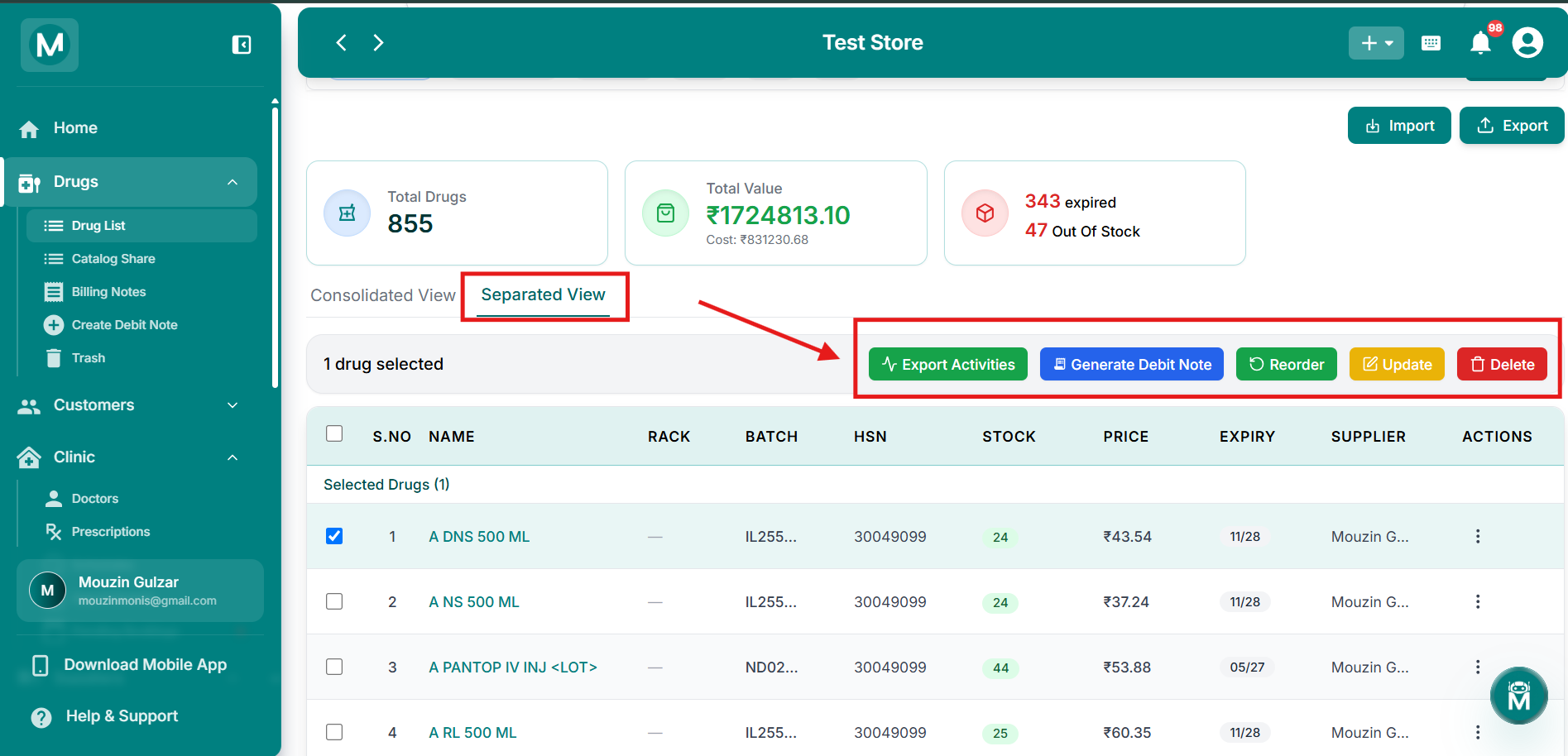Screen dimensions: 1568x756
Task: Click the Download Mobile App phone icon
Action: pyautogui.click(x=40, y=666)
